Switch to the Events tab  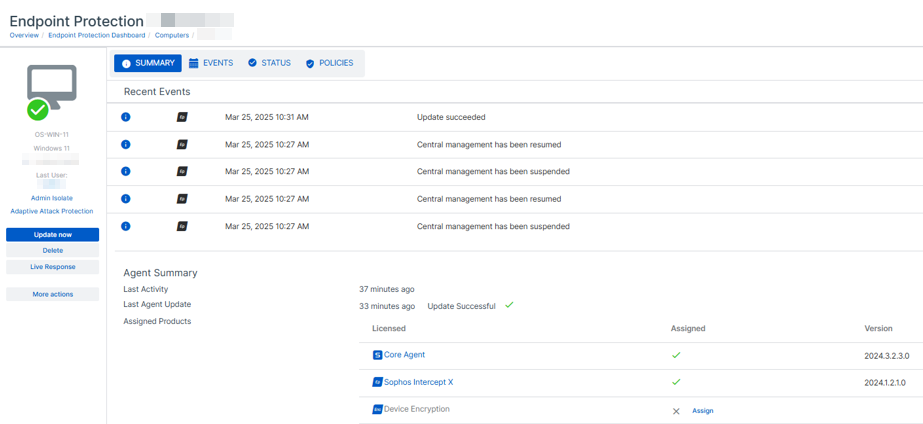211,63
